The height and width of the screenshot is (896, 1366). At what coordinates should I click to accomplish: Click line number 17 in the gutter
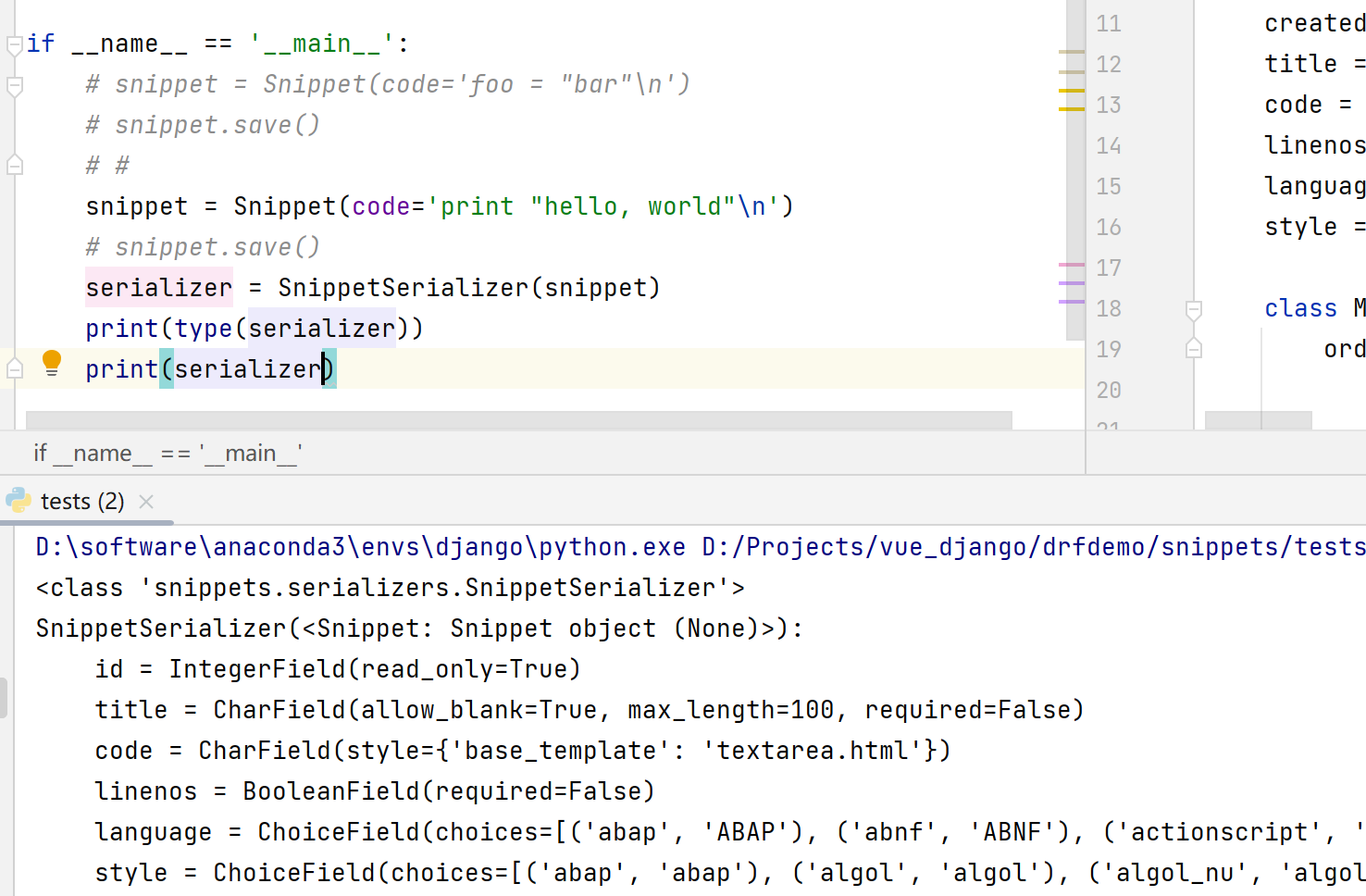pos(1109,268)
